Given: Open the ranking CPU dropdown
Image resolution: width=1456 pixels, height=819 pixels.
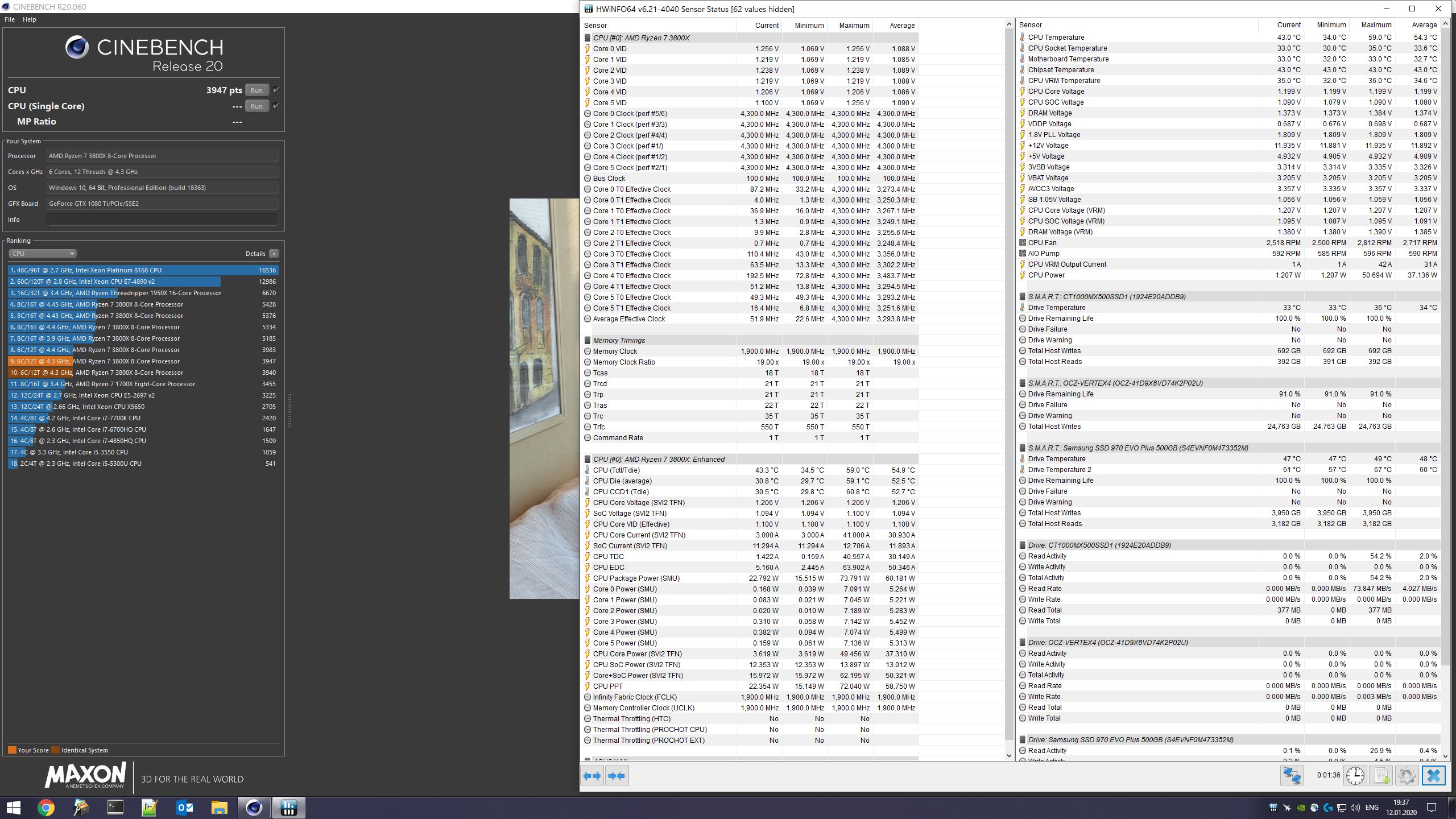Looking at the screenshot, I should click(x=42, y=254).
